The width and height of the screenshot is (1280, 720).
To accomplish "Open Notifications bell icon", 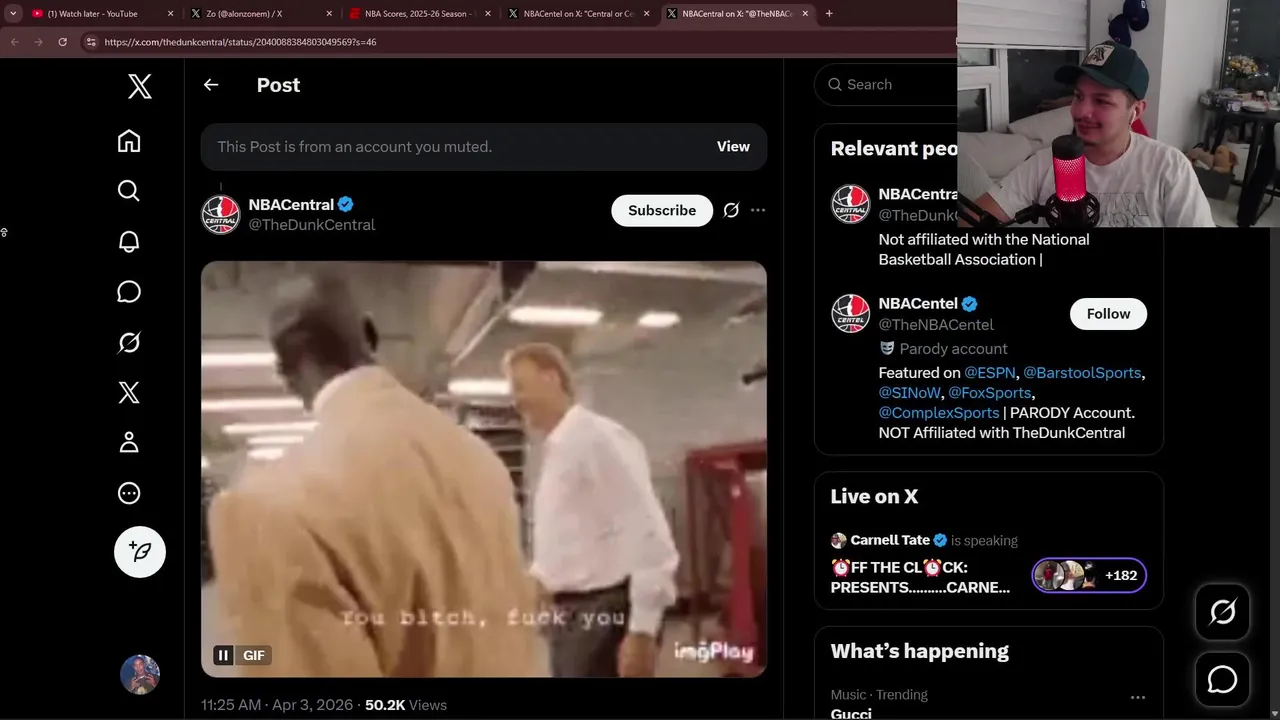I will (x=129, y=241).
